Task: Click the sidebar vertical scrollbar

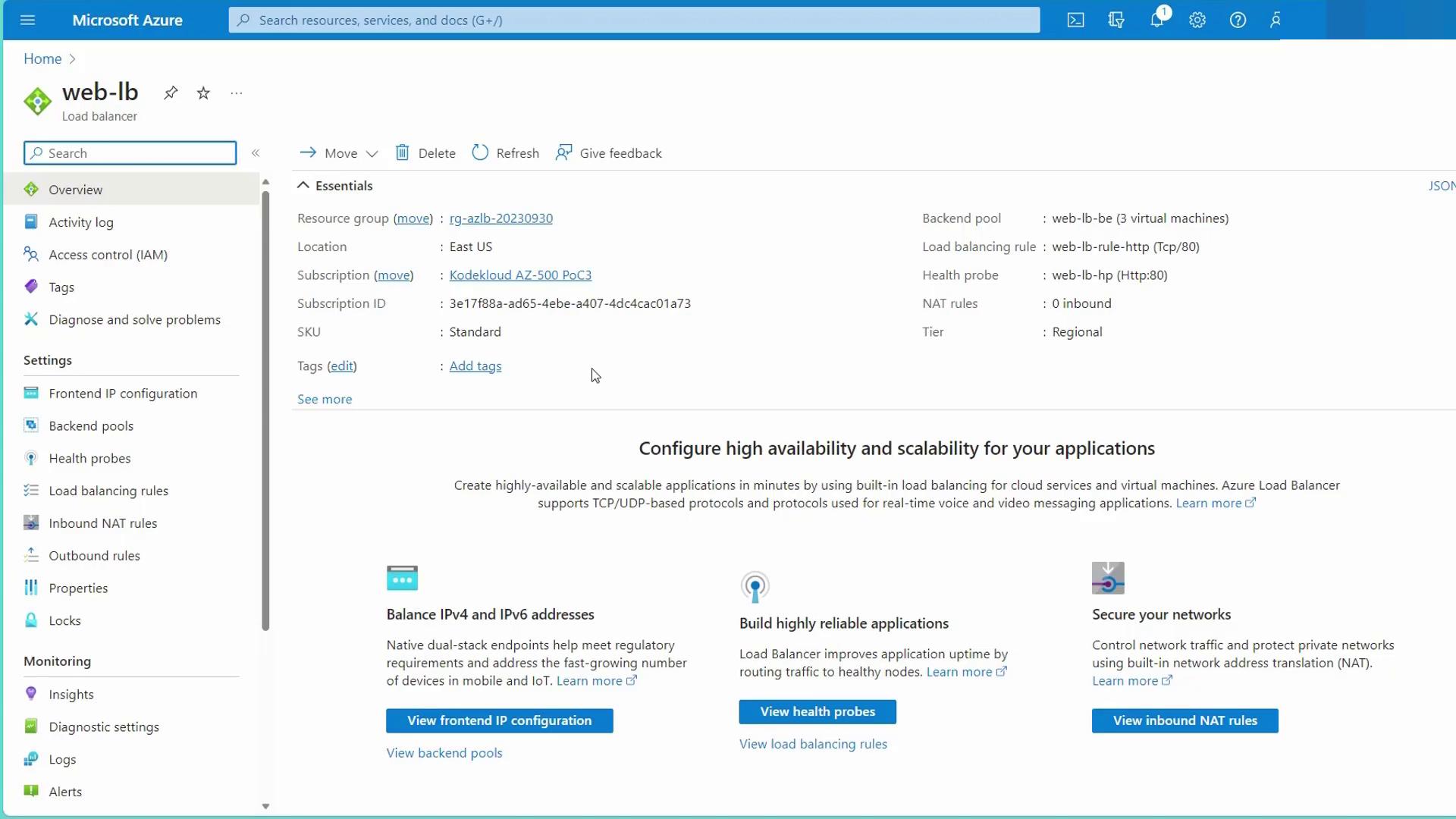Action: coord(265,409)
